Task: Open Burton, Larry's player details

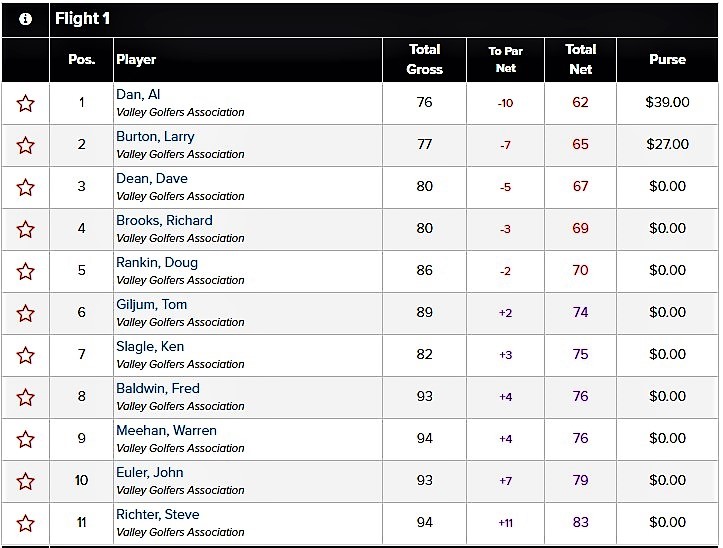Action: click(x=155, y=137)
